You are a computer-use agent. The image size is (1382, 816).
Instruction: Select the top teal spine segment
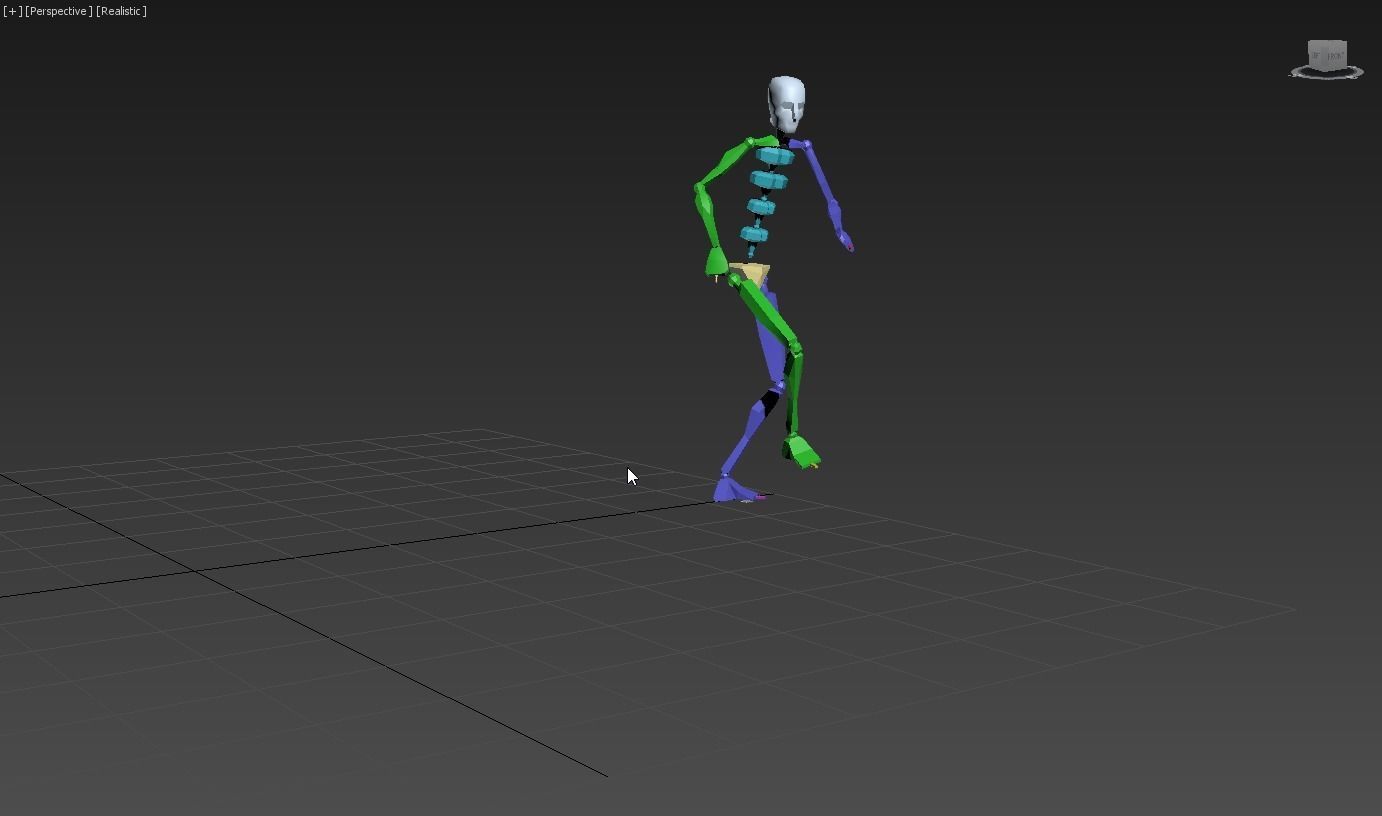(775, 157)
